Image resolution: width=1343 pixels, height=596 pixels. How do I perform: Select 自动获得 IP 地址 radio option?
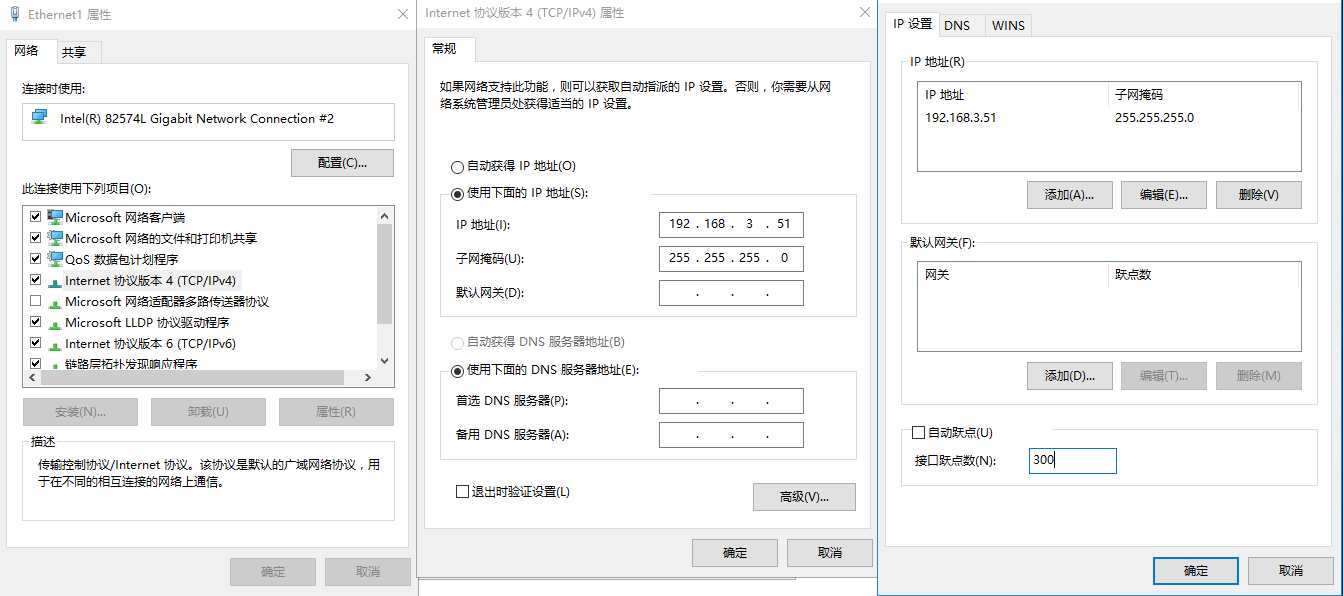(458, 166)
